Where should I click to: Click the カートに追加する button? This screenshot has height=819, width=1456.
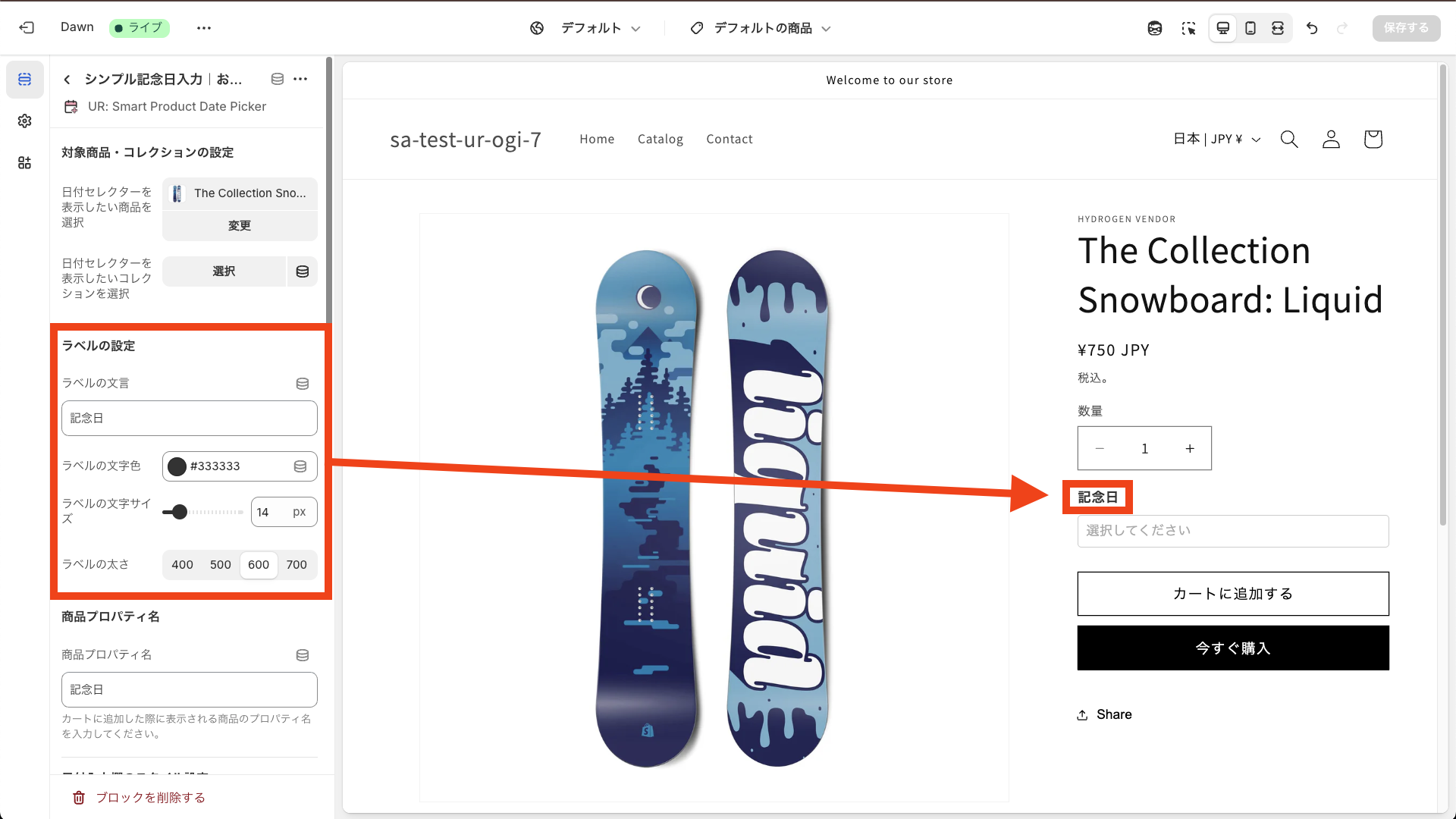(1232, 594)
